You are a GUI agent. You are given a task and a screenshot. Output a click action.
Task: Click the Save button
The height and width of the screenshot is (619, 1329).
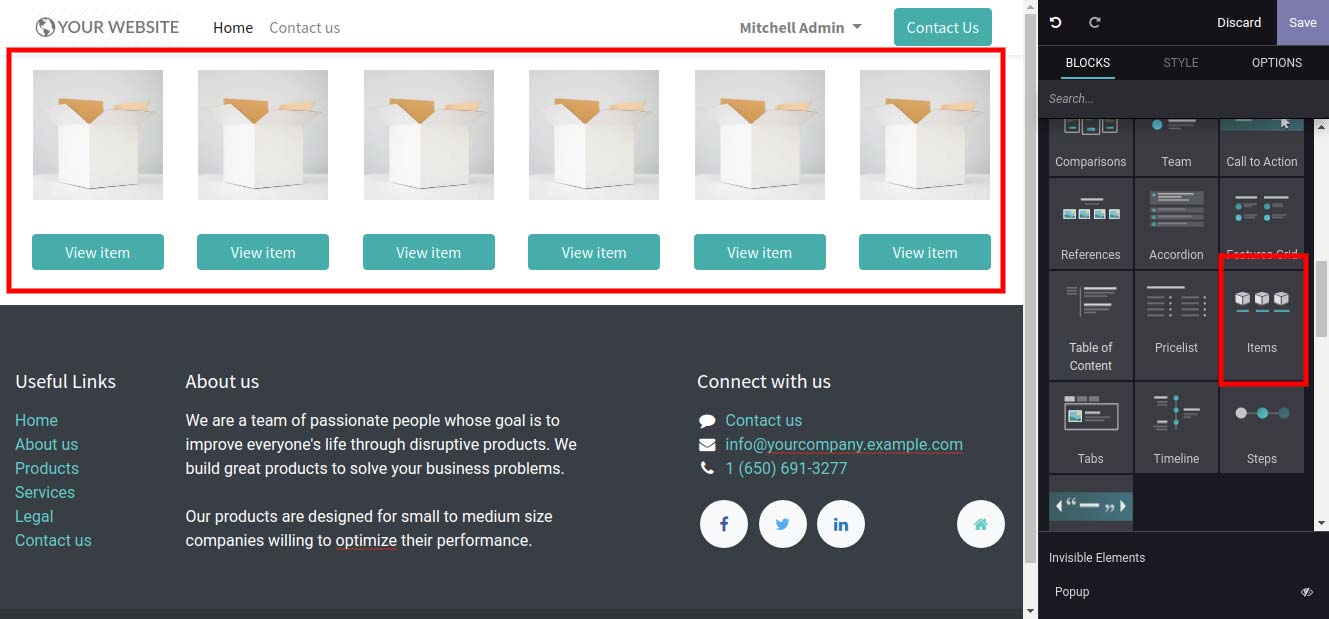1303,22
